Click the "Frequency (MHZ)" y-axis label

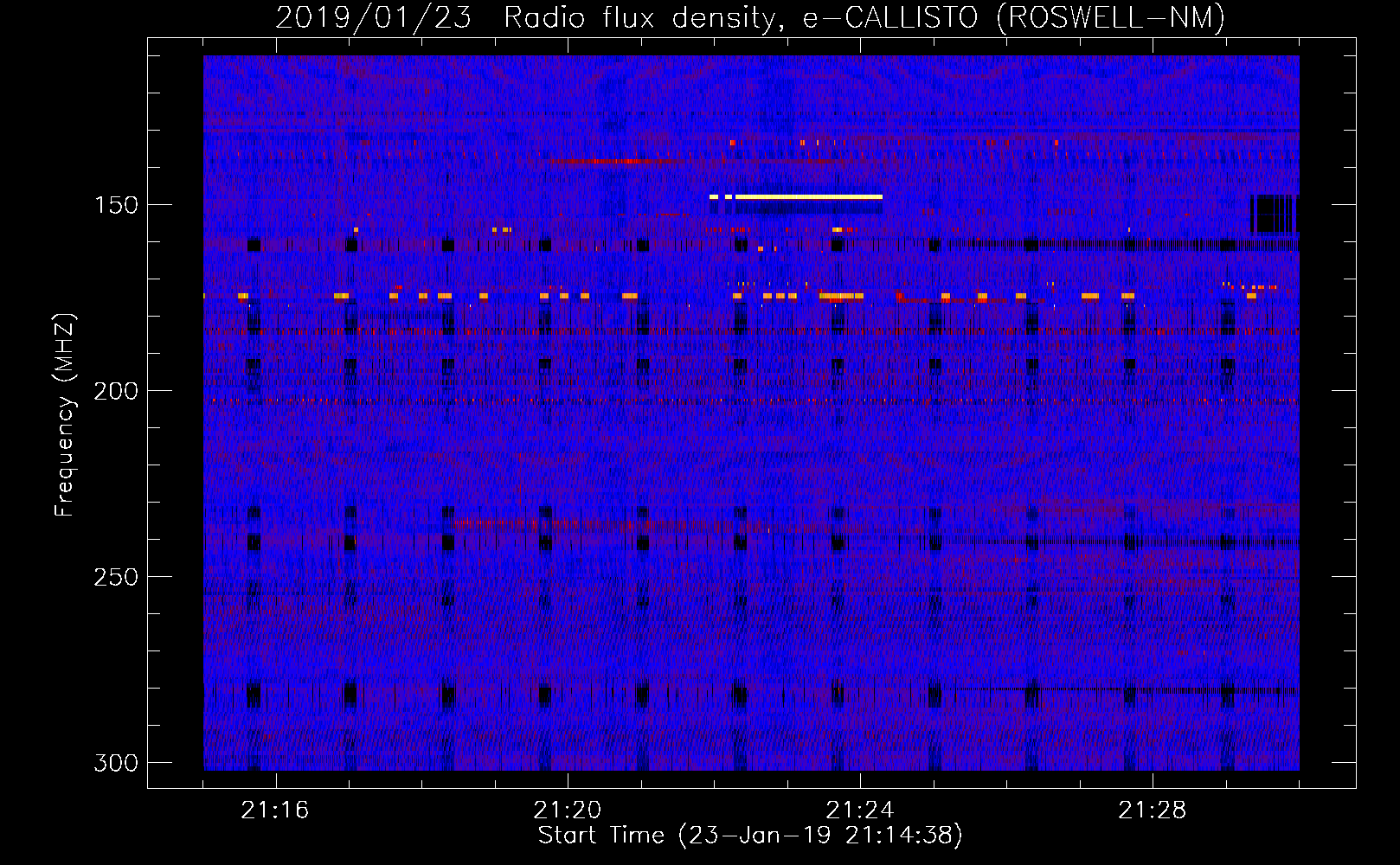[x=65, y=414]
